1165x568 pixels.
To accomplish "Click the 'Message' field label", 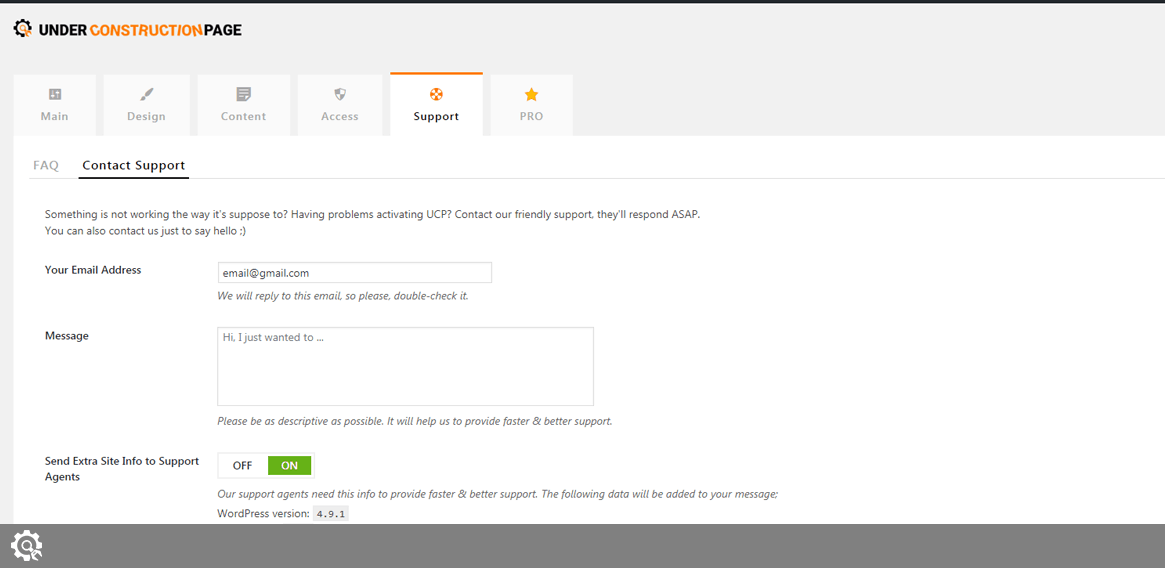I will [67, 336].
